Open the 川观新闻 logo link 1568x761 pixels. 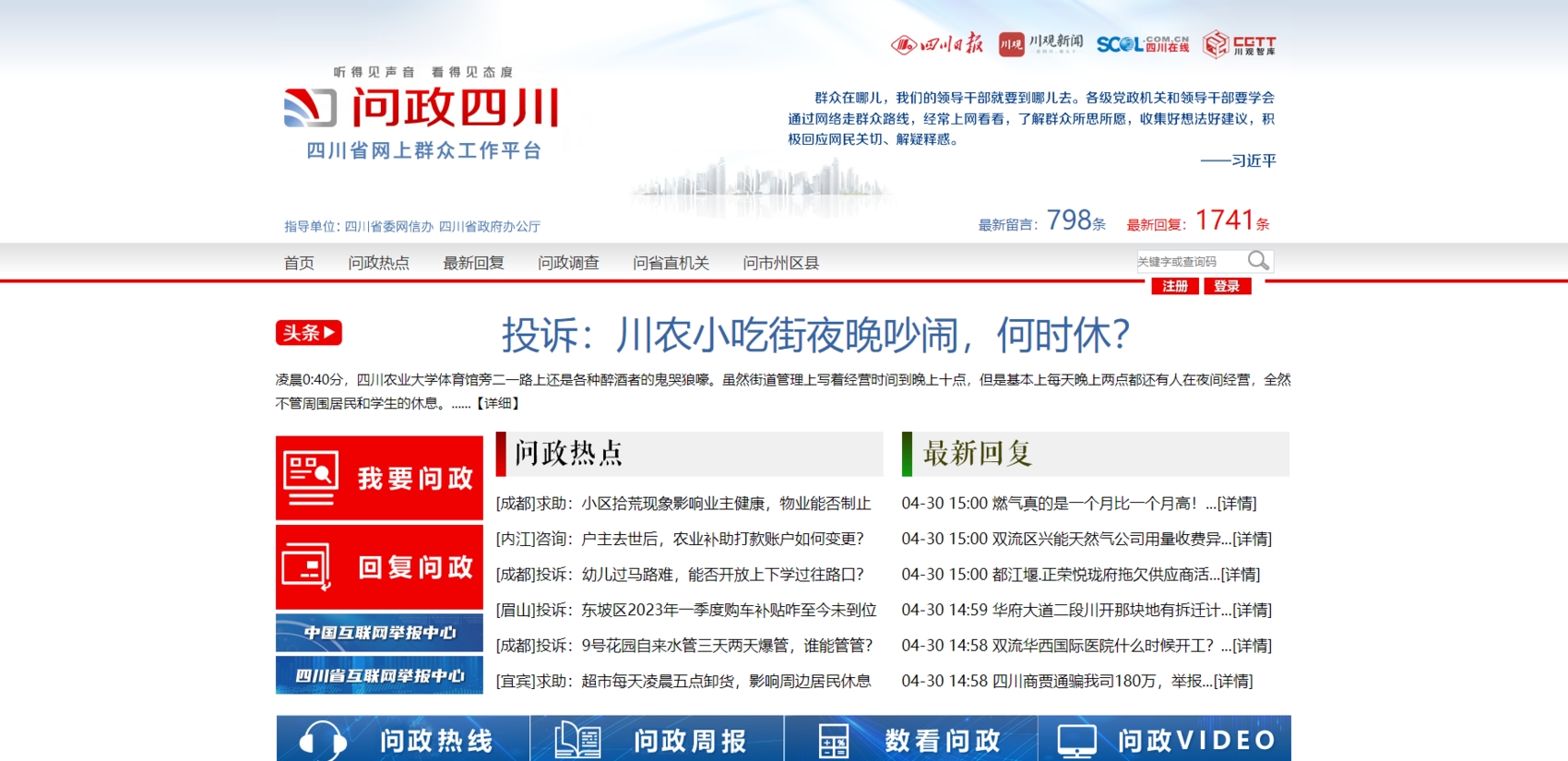click(x=1040, y=44)
